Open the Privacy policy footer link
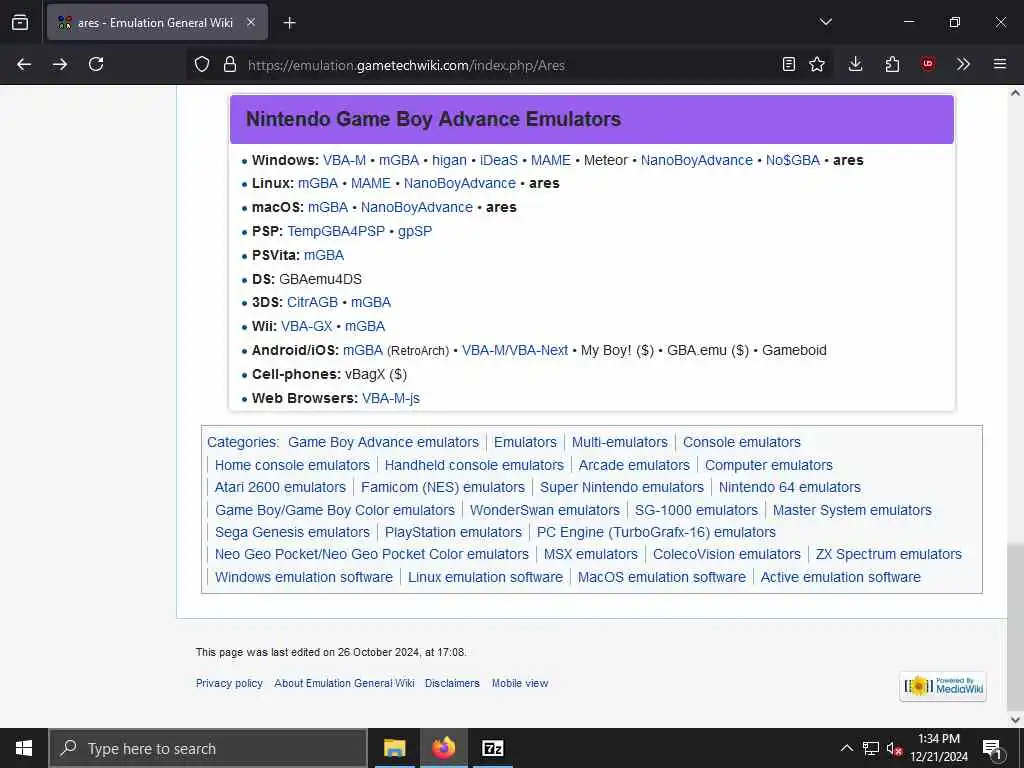 [229, 683]
